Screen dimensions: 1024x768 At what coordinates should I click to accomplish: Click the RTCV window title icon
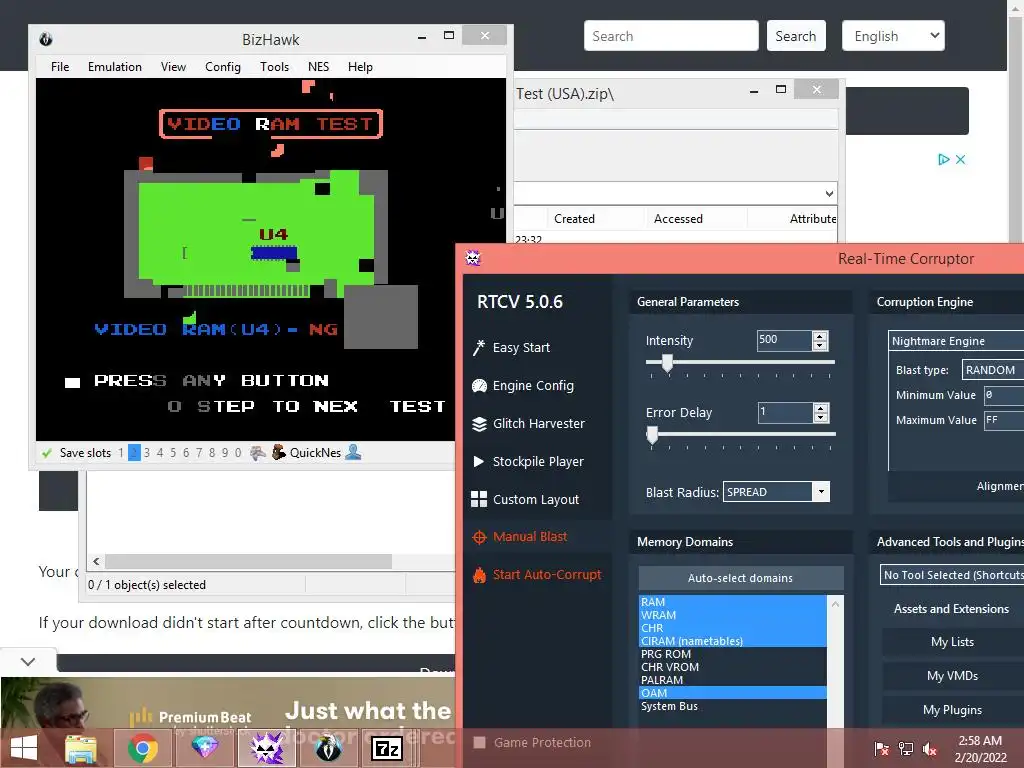click(473, 258)
